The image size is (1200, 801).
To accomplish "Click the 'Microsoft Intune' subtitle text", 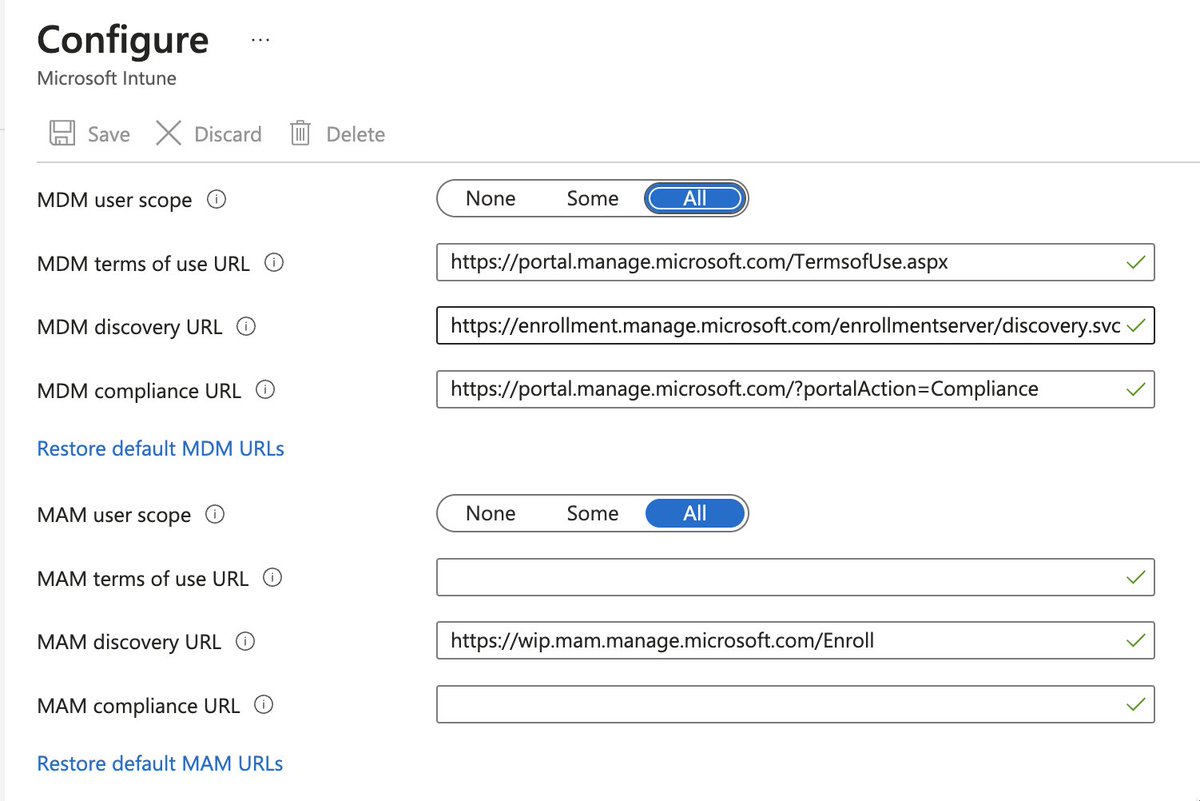I will coord(106,77).
